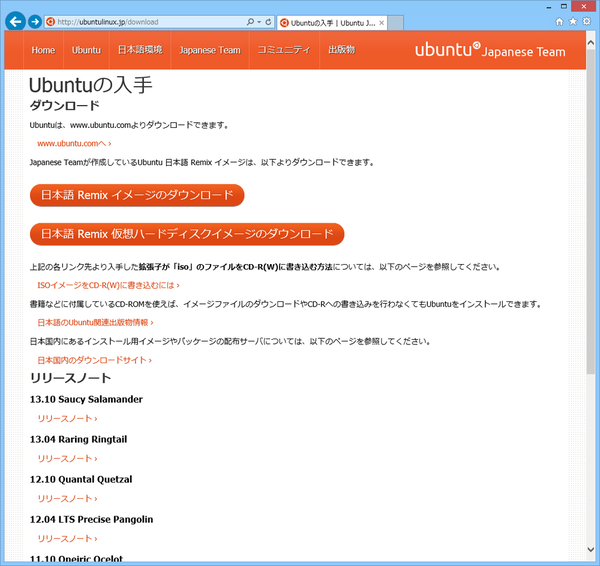Open the Home menu item

point(43,50)
